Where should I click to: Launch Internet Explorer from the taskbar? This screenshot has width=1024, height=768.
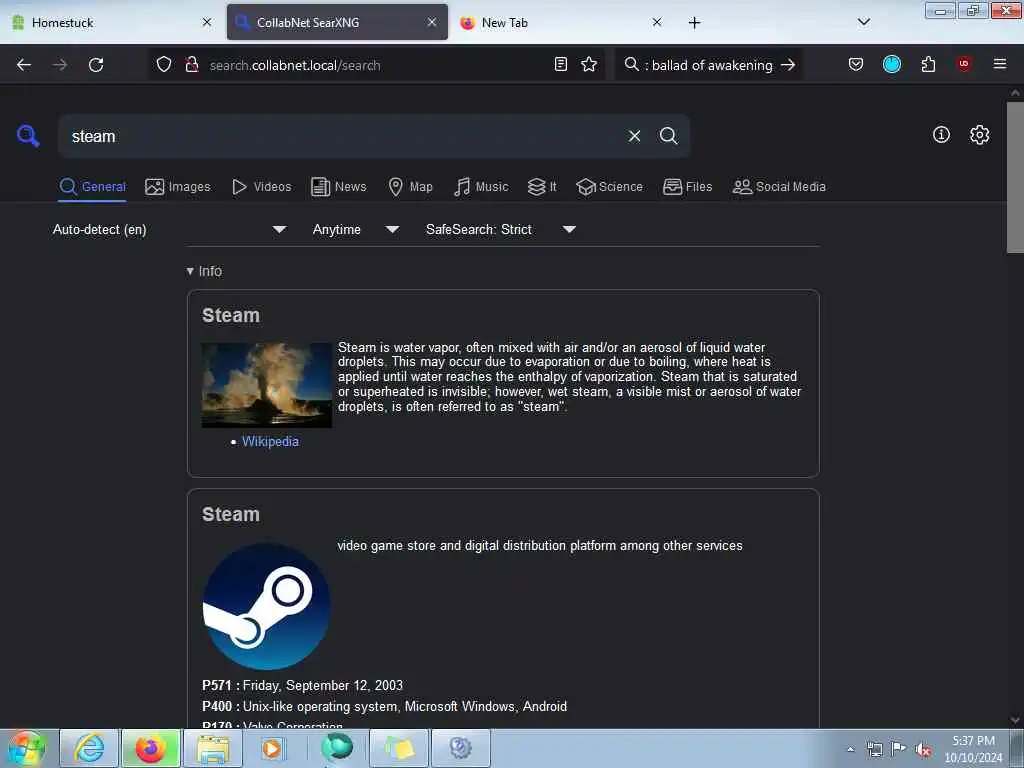[x=89, y=748]
